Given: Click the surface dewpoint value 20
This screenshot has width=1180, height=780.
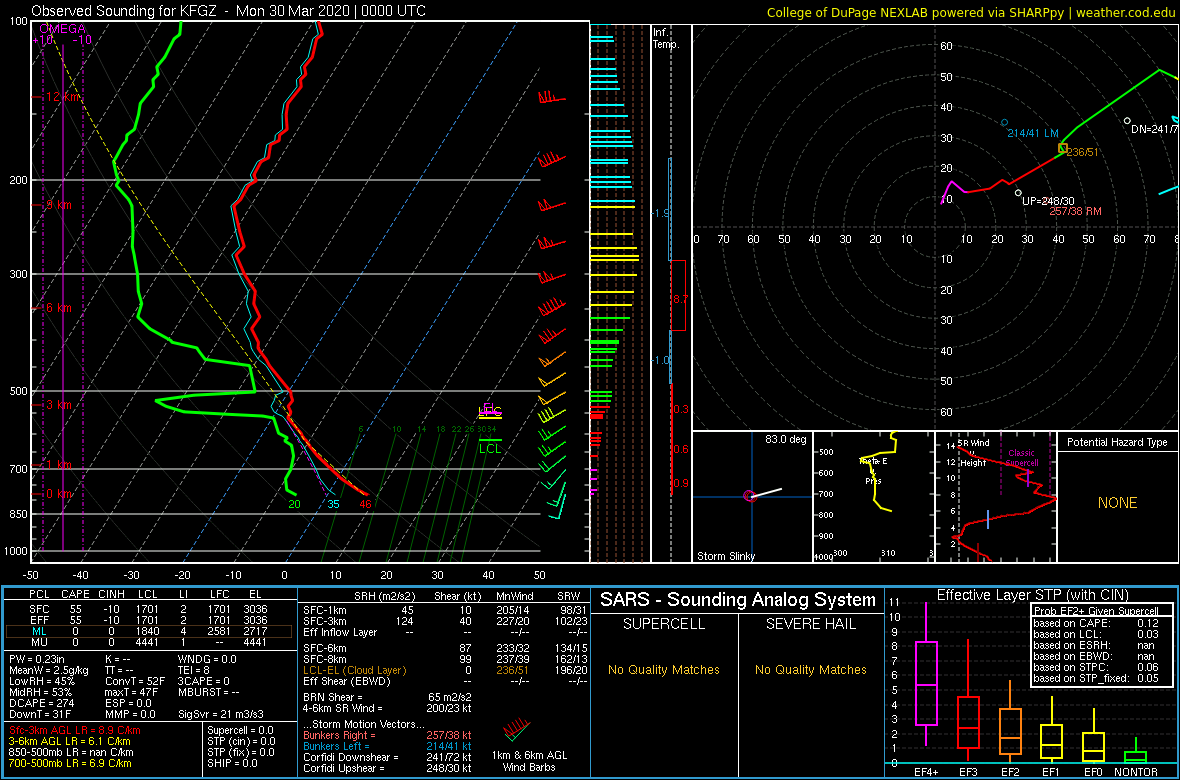Looking at the screenshot, I should (x=294, y=504).
